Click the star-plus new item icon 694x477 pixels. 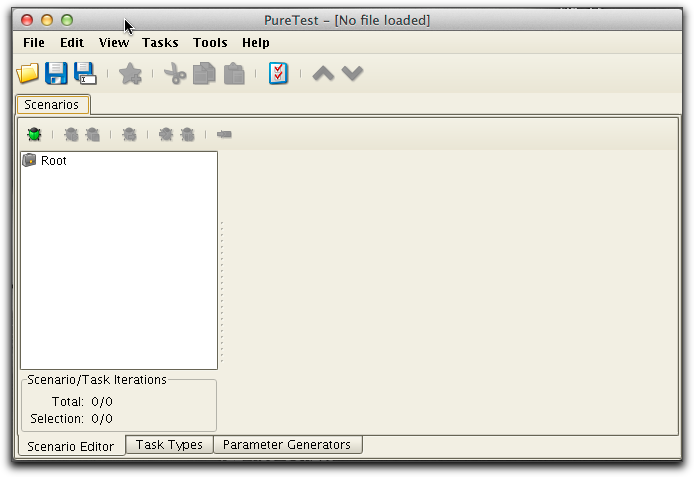point(130,73)
